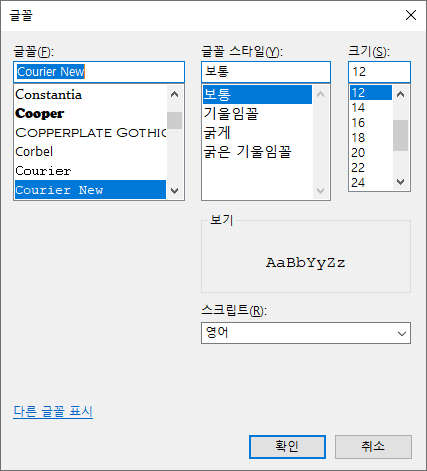Select size 12 in the list
Screen dimensions: 427x471
371,93
